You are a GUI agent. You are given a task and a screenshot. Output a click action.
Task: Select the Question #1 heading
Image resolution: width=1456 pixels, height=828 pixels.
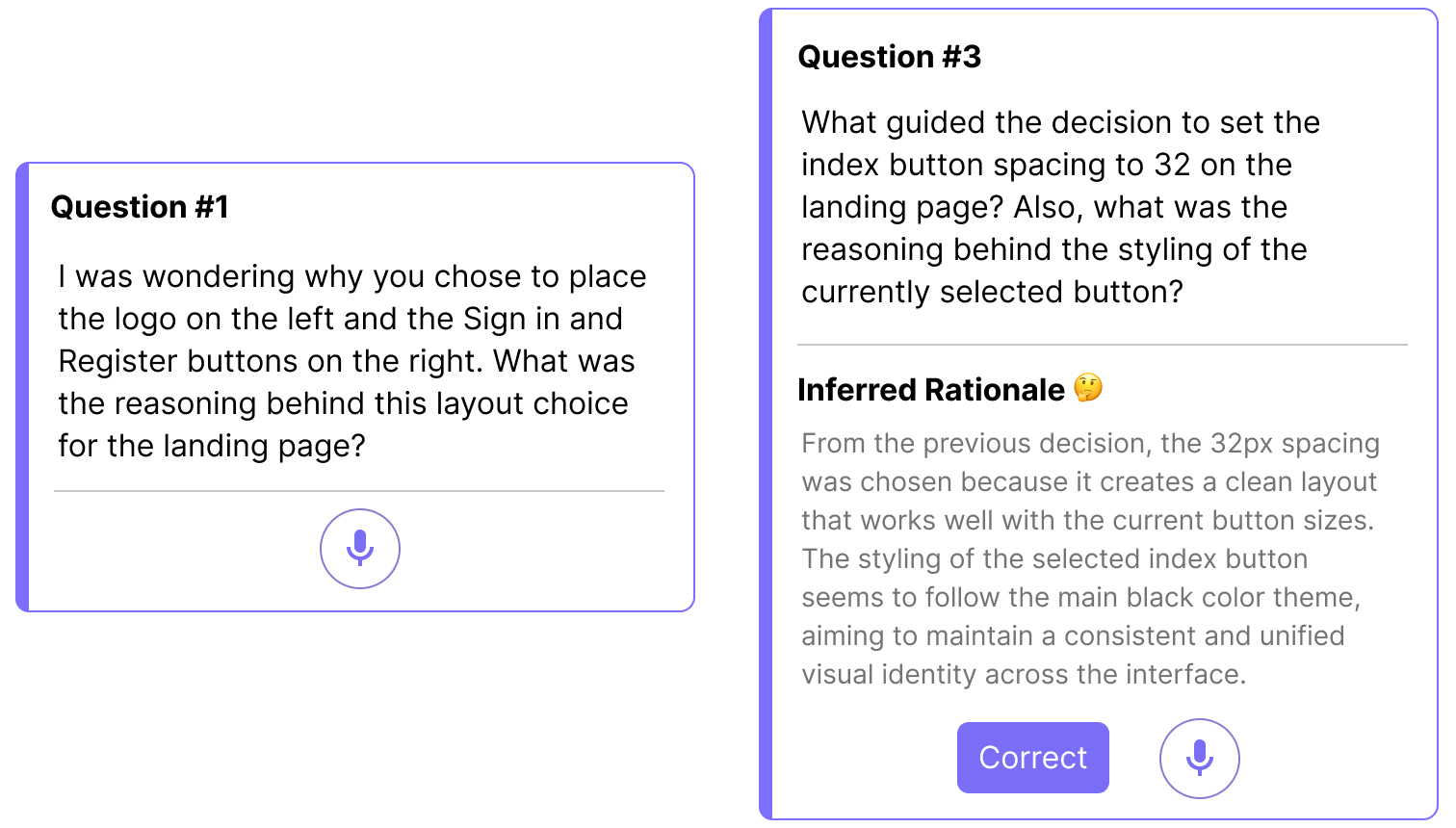[140, 206]
